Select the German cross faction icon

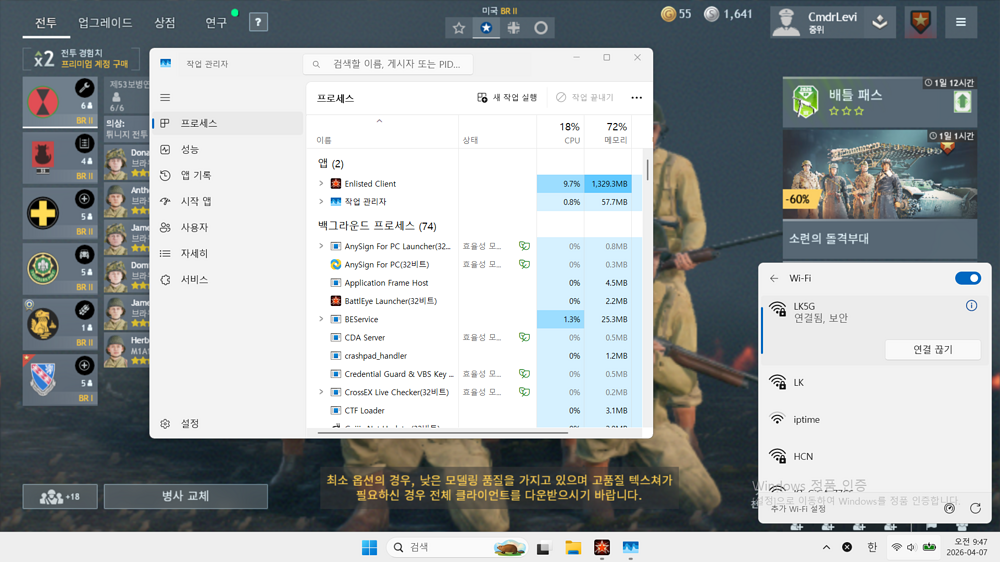513,28
